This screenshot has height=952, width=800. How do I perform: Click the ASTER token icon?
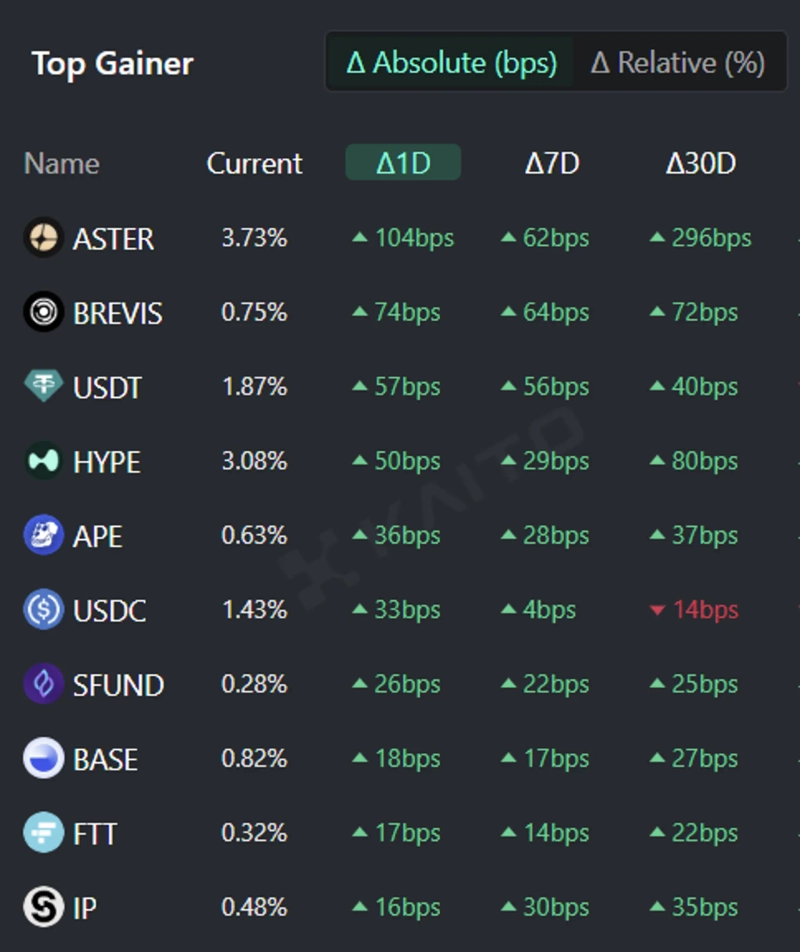coord(43,238)
